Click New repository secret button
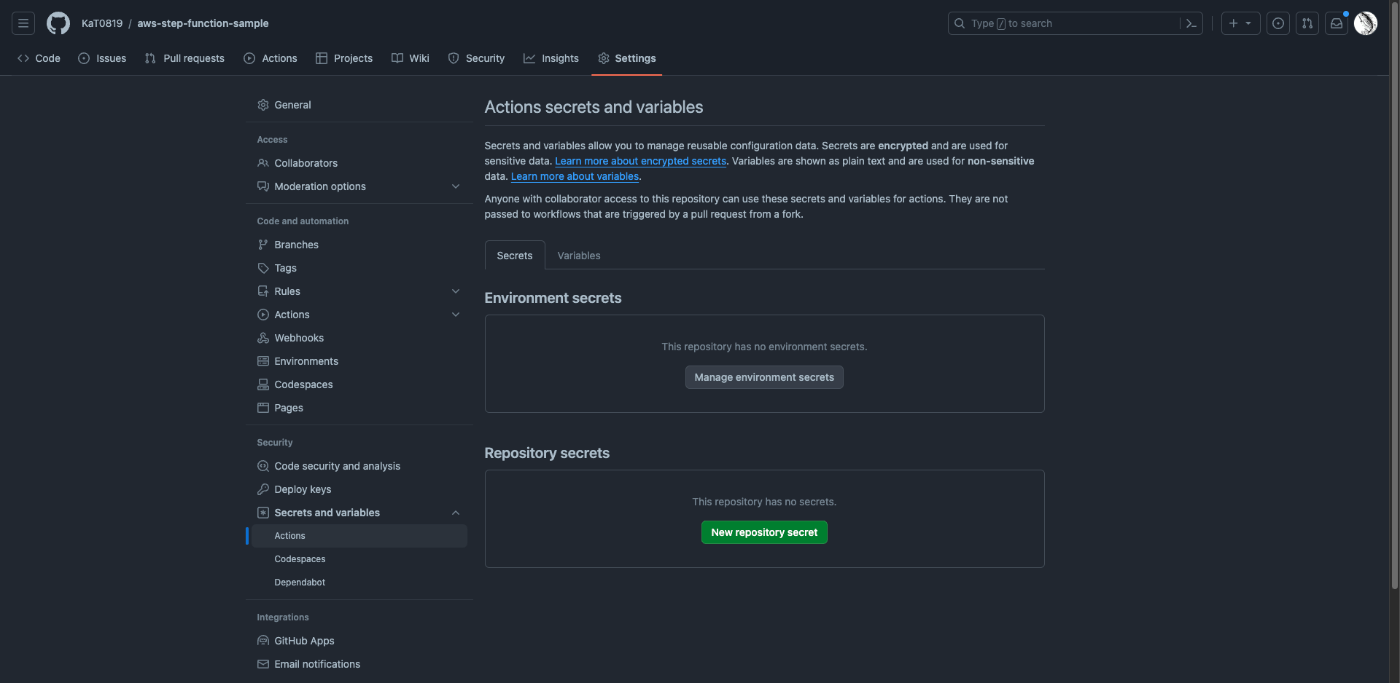 [764, 532]
